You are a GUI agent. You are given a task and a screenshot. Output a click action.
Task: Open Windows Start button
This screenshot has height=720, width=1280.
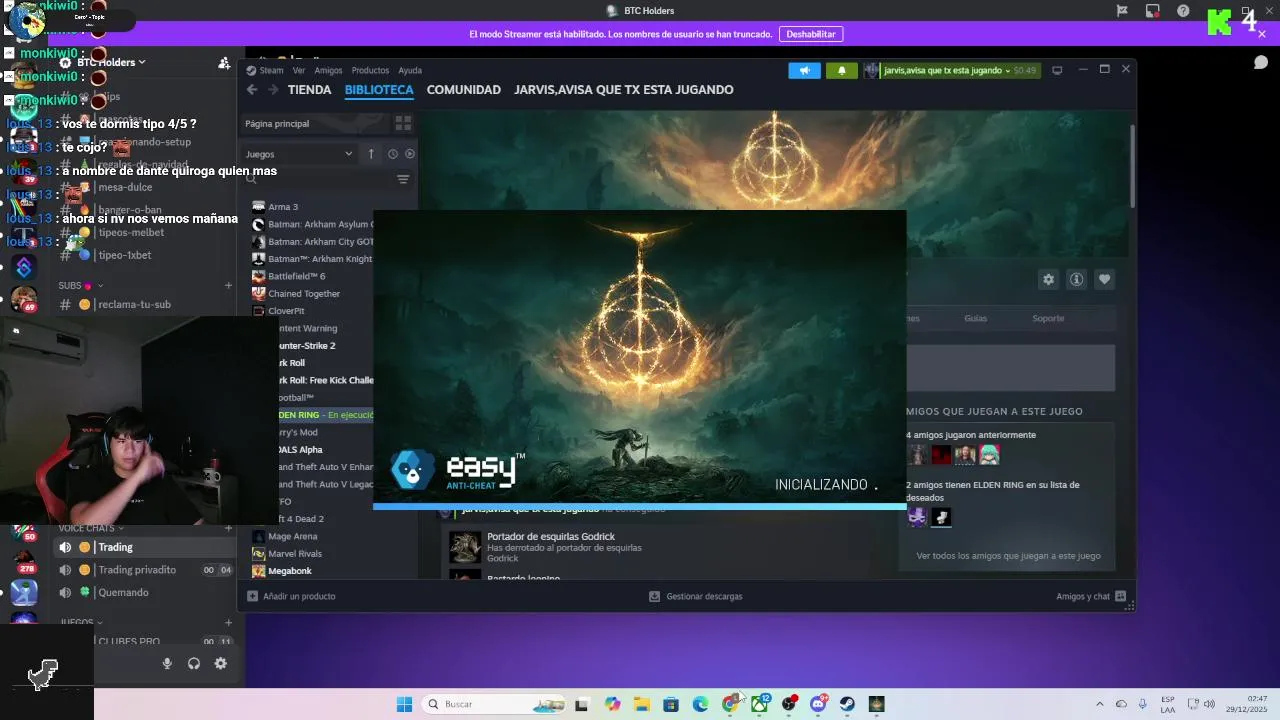tap(404, 704)
